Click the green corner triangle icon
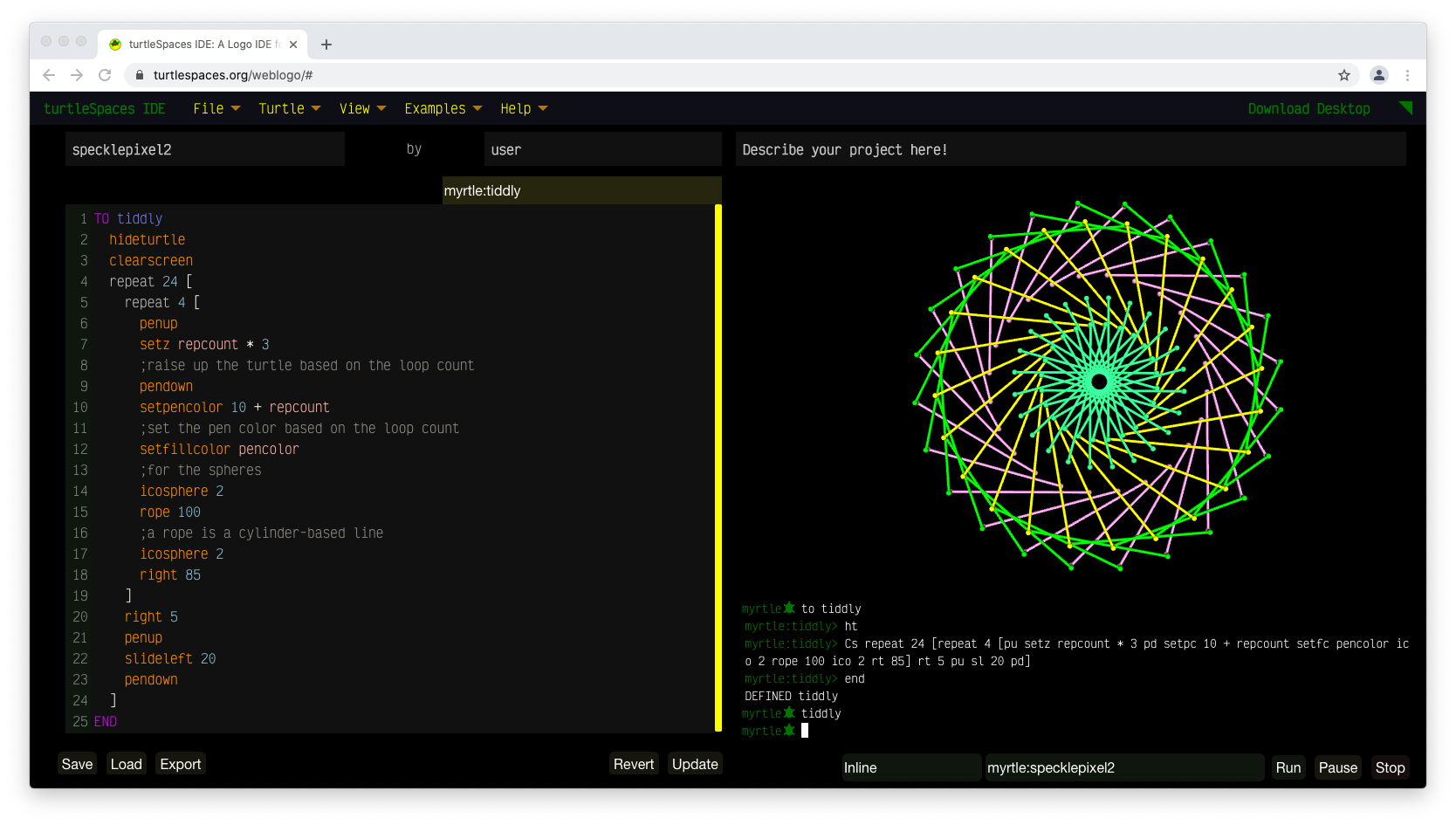The width and height of the screenshot is (1456, 825). click(1405, 107)
